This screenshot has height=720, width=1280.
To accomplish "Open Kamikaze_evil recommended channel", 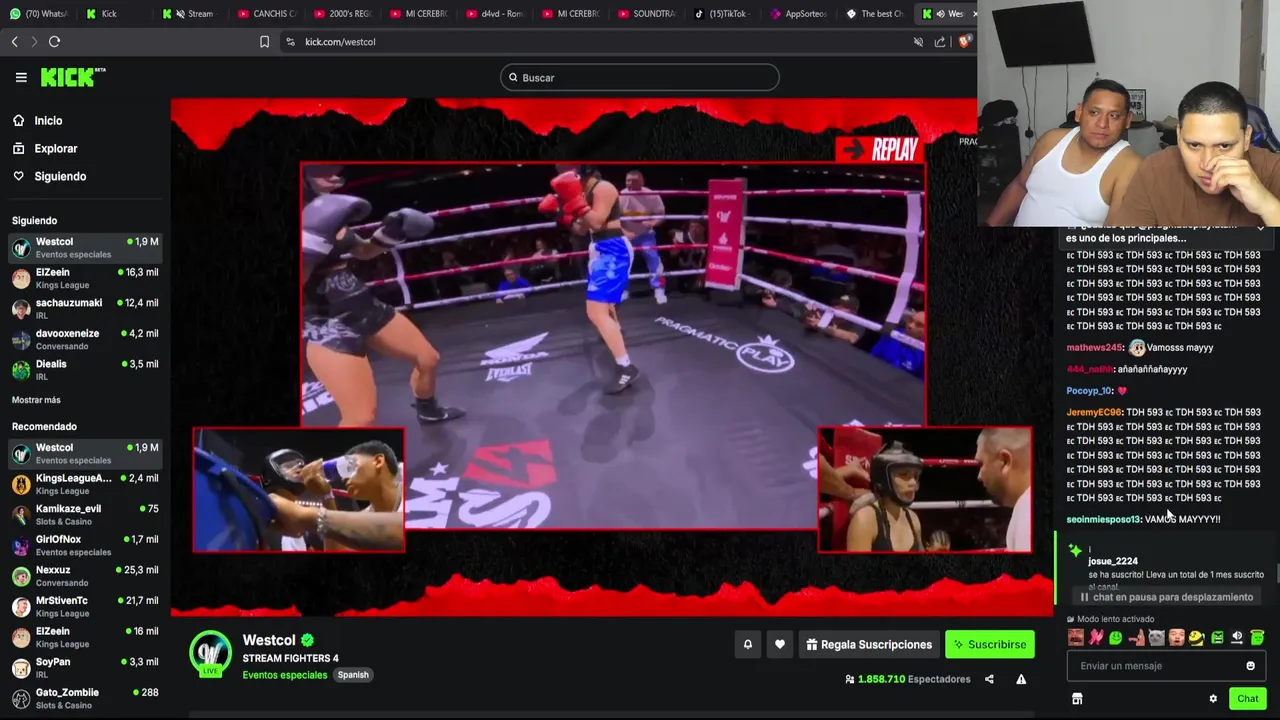I will point(85,514).
